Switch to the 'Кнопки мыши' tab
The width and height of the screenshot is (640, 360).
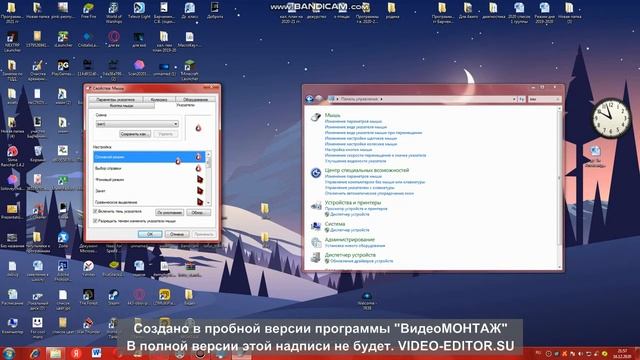click(122, 106)
